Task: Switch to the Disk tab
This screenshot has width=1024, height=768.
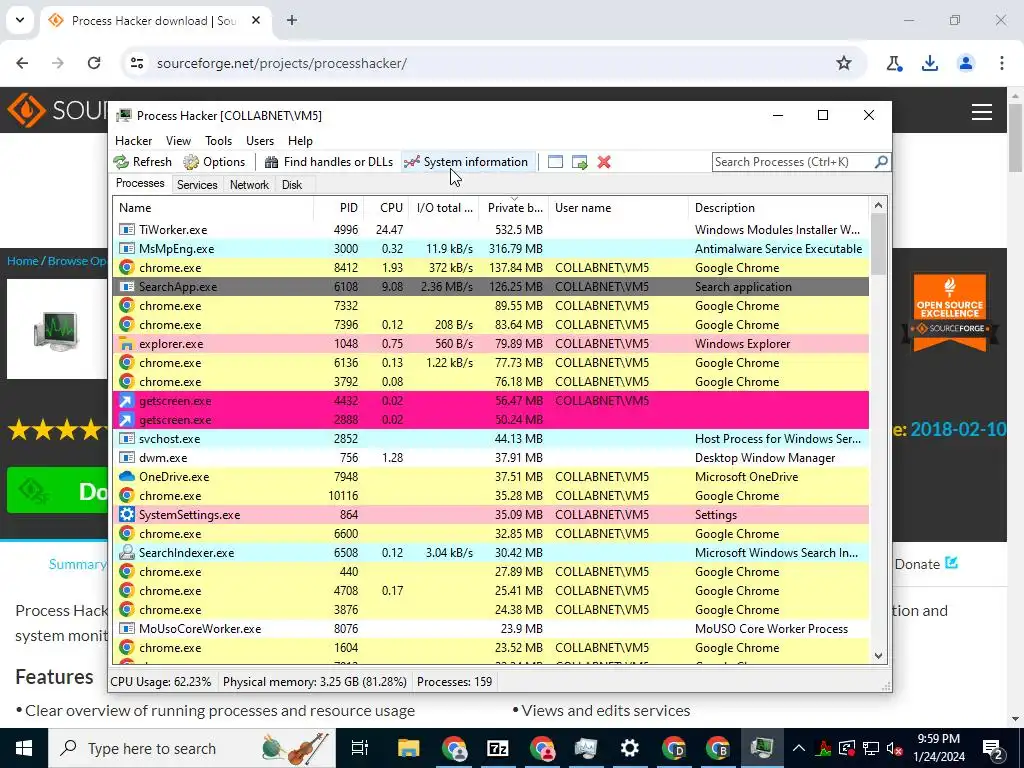Action: tap(292, 185)
